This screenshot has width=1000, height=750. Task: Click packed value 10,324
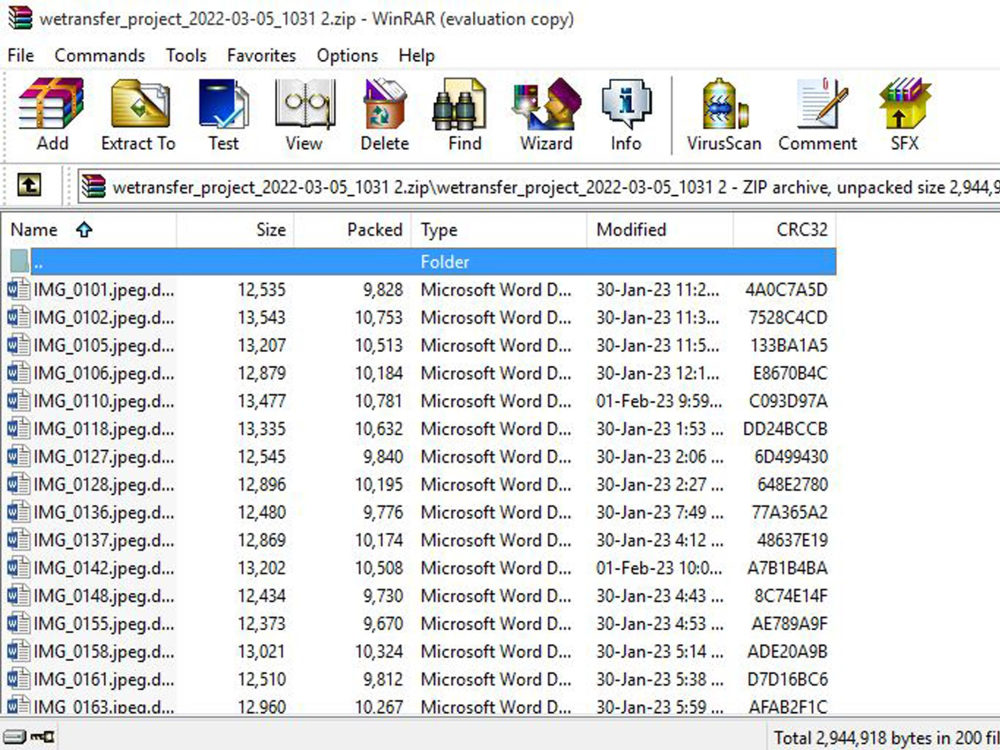tap(379, 652)
